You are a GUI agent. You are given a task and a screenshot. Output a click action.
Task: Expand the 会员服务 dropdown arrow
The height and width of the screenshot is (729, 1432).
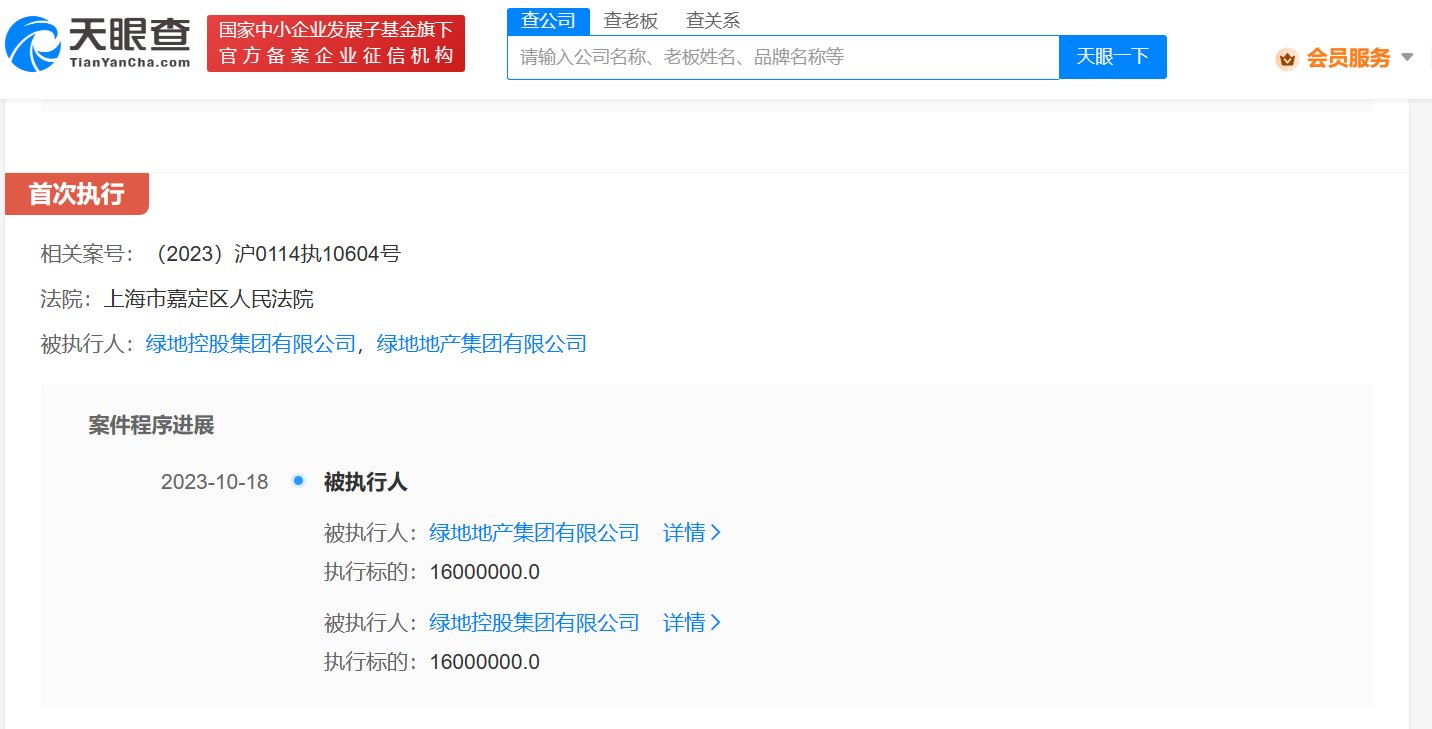coord(1407,58)
